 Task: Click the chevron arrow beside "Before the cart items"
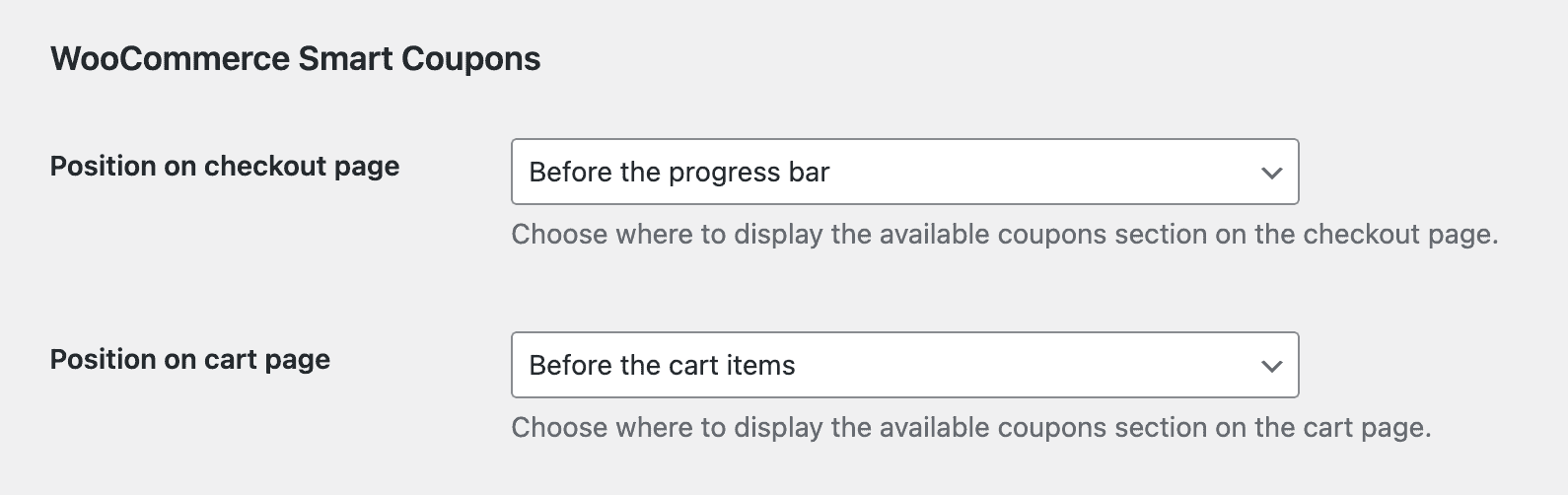[1271, 366]
